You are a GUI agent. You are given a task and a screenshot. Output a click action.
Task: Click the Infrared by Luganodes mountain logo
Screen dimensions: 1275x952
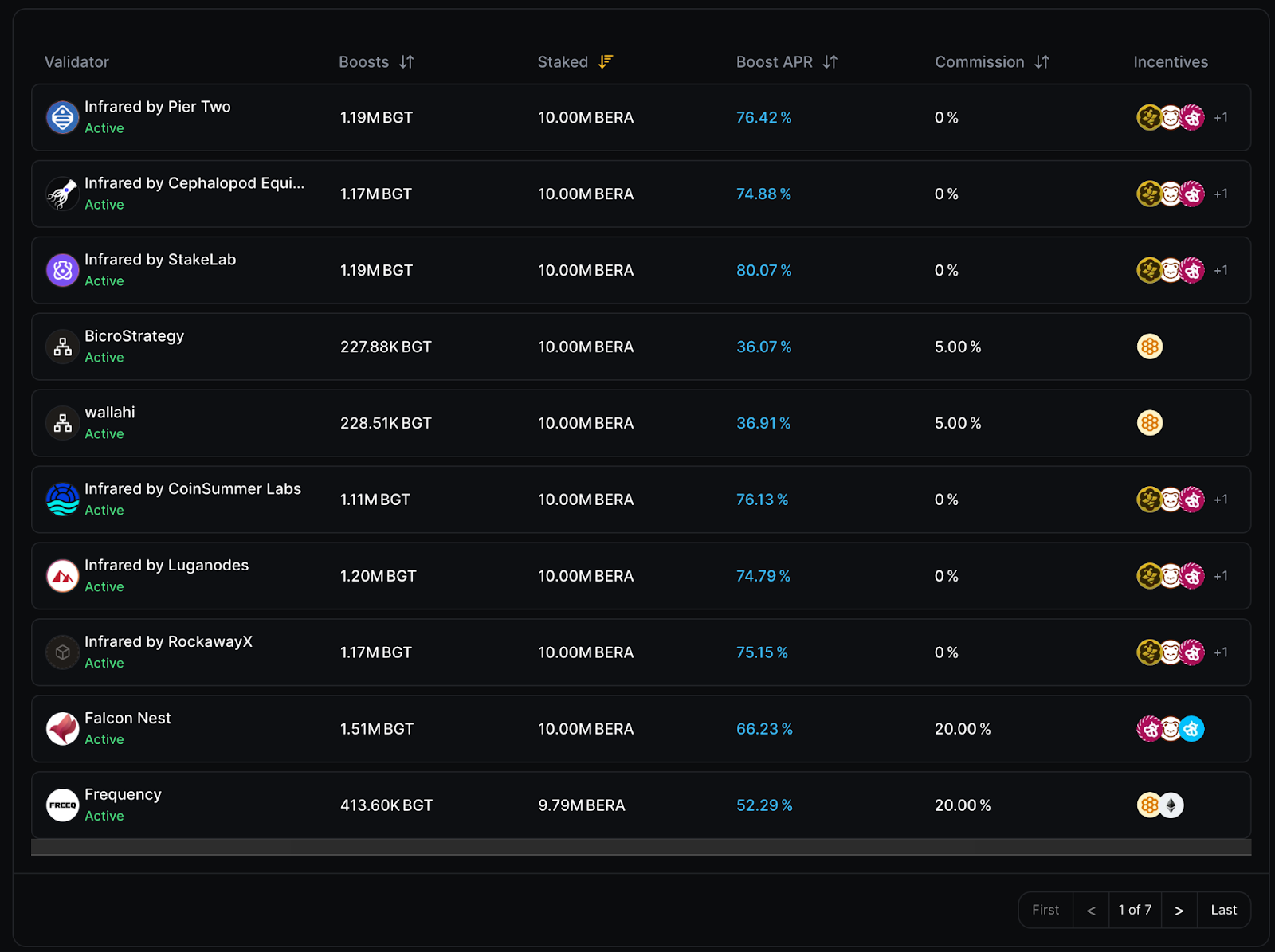[x=62, y=575]
